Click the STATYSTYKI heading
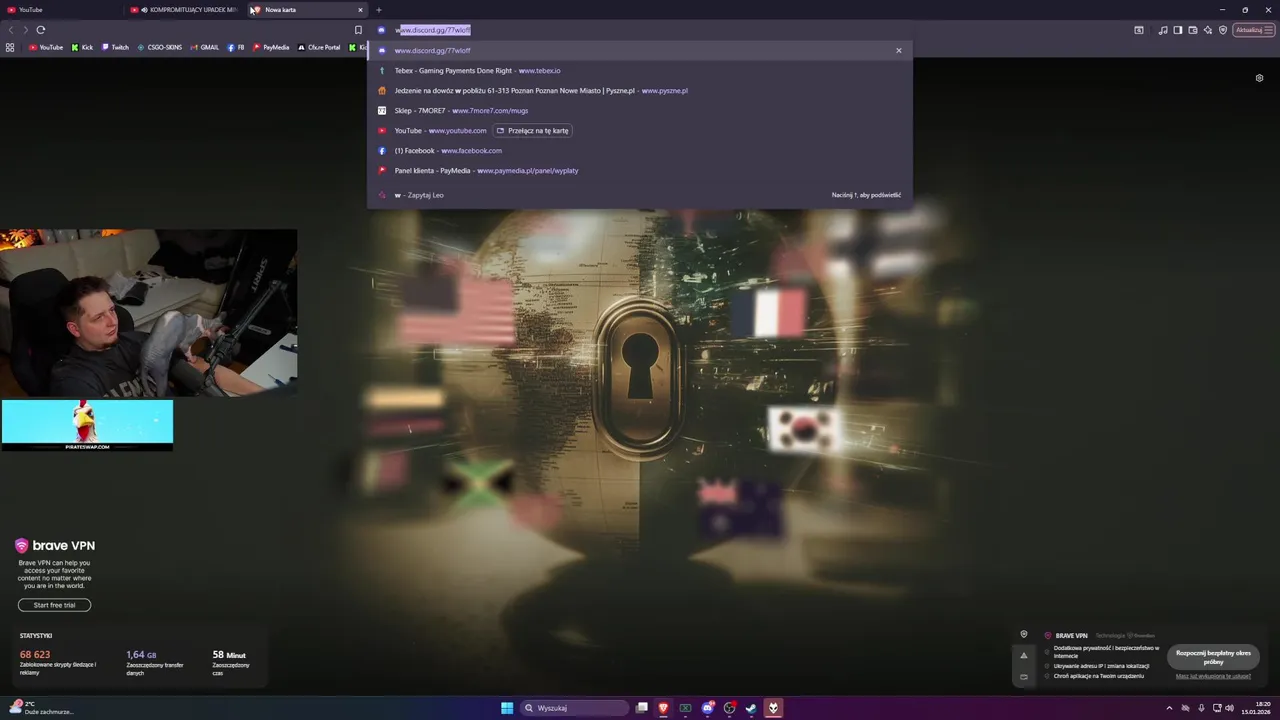 (36, 636)
